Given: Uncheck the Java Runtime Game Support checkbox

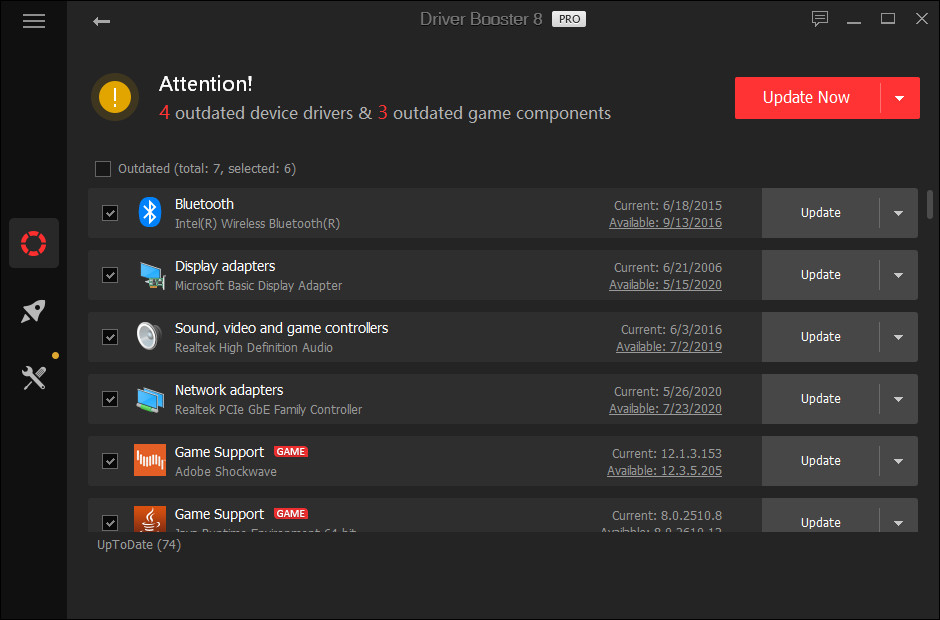Looking at the screenshot, I should tap(110, 523).
